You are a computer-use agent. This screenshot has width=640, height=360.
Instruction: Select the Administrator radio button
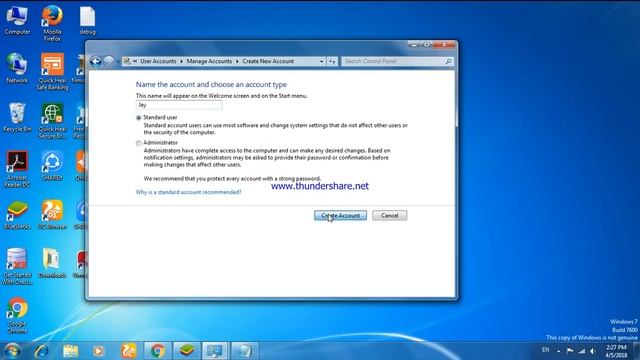point(139,143)
